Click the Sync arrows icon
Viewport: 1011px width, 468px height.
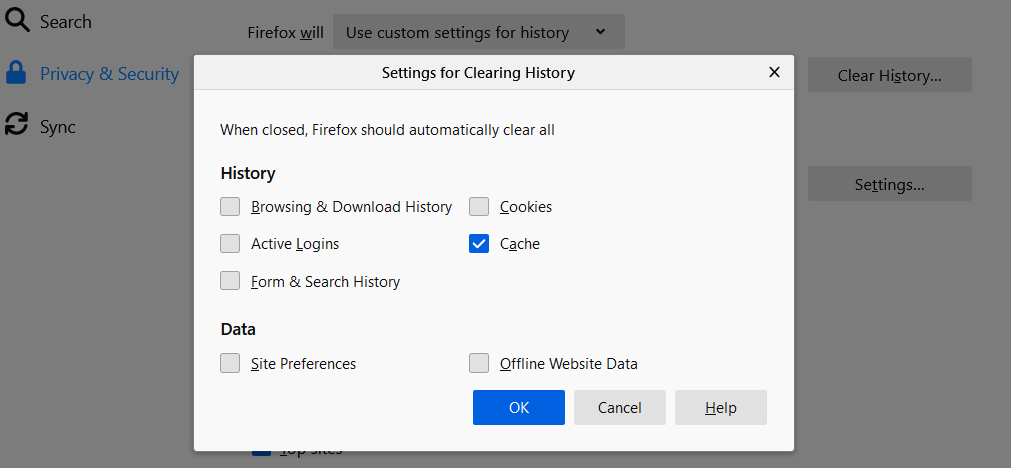tap(16, 126)
